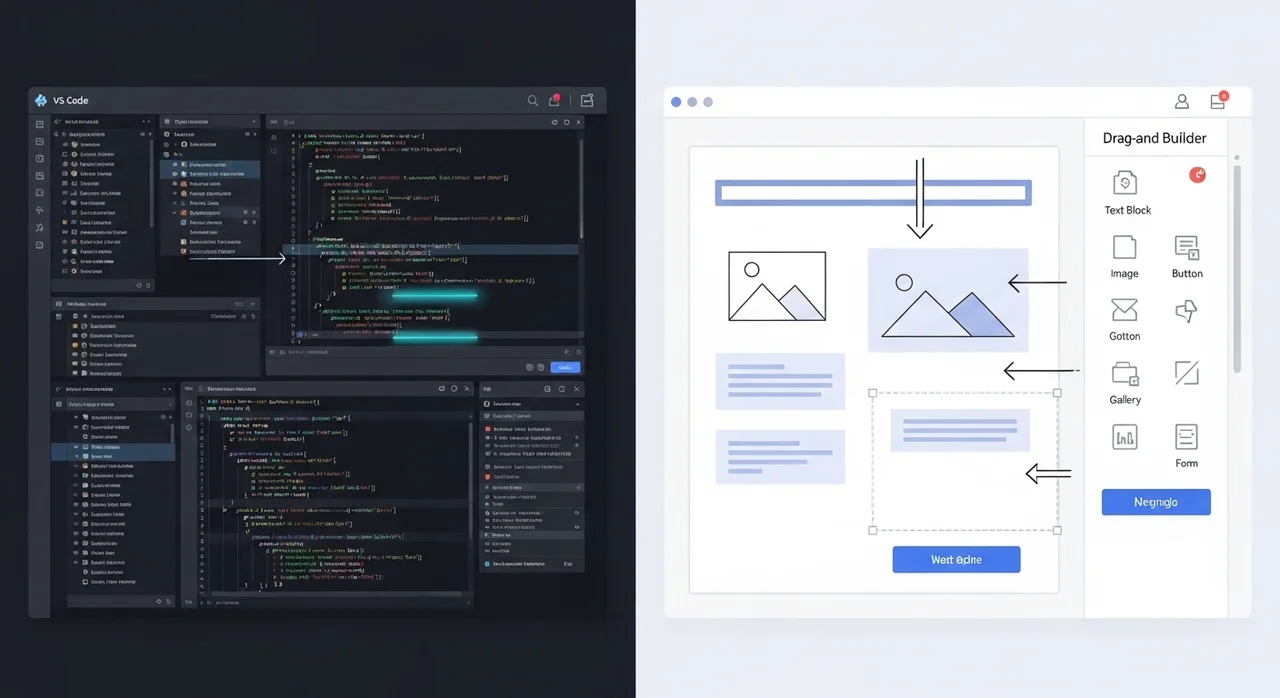Click the search icon in VS Code title bar
Viewport: 1280px width, 698px height.
click(533, 101)
